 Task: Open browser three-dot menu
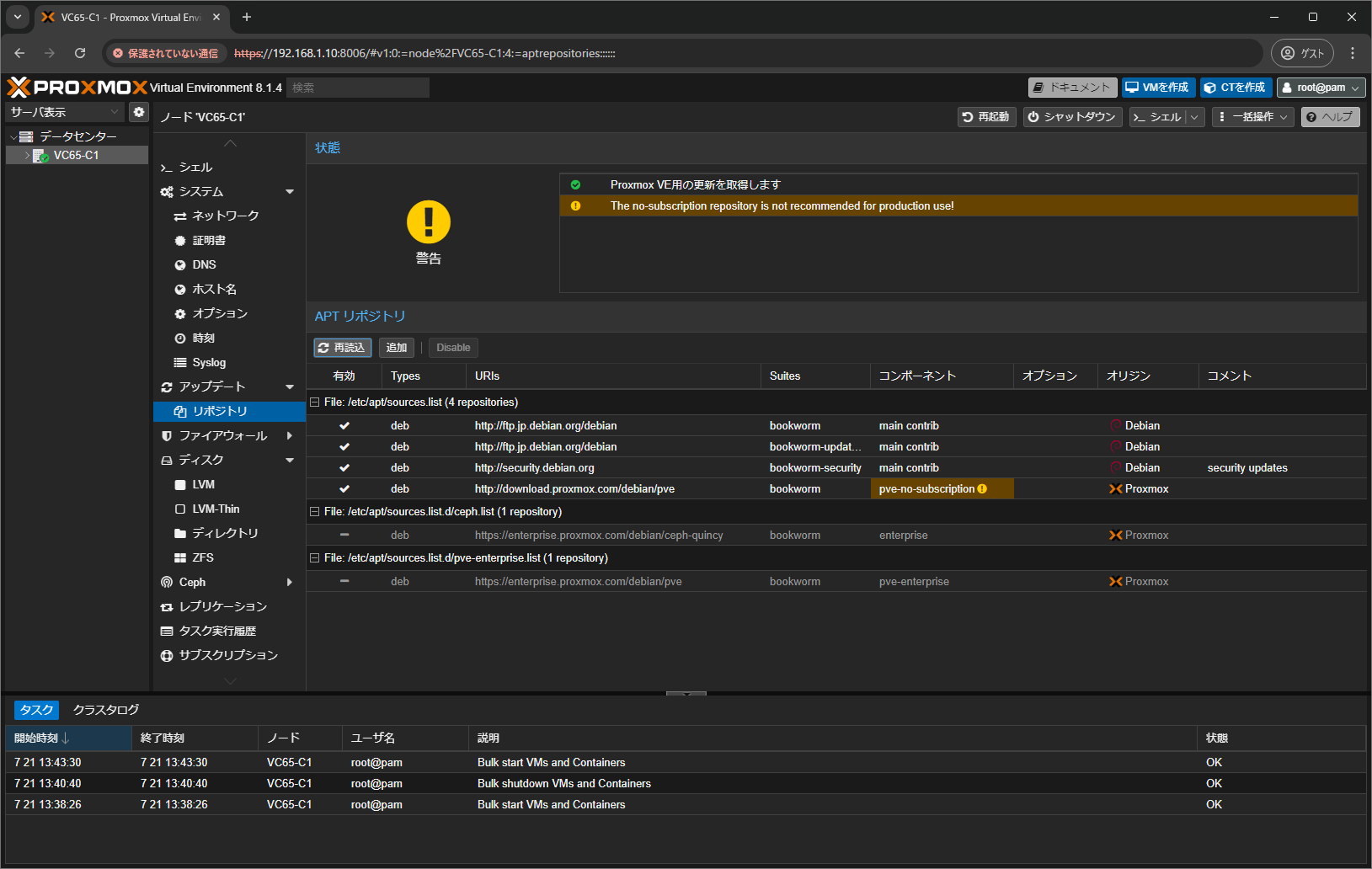[x=1353, y=53]
